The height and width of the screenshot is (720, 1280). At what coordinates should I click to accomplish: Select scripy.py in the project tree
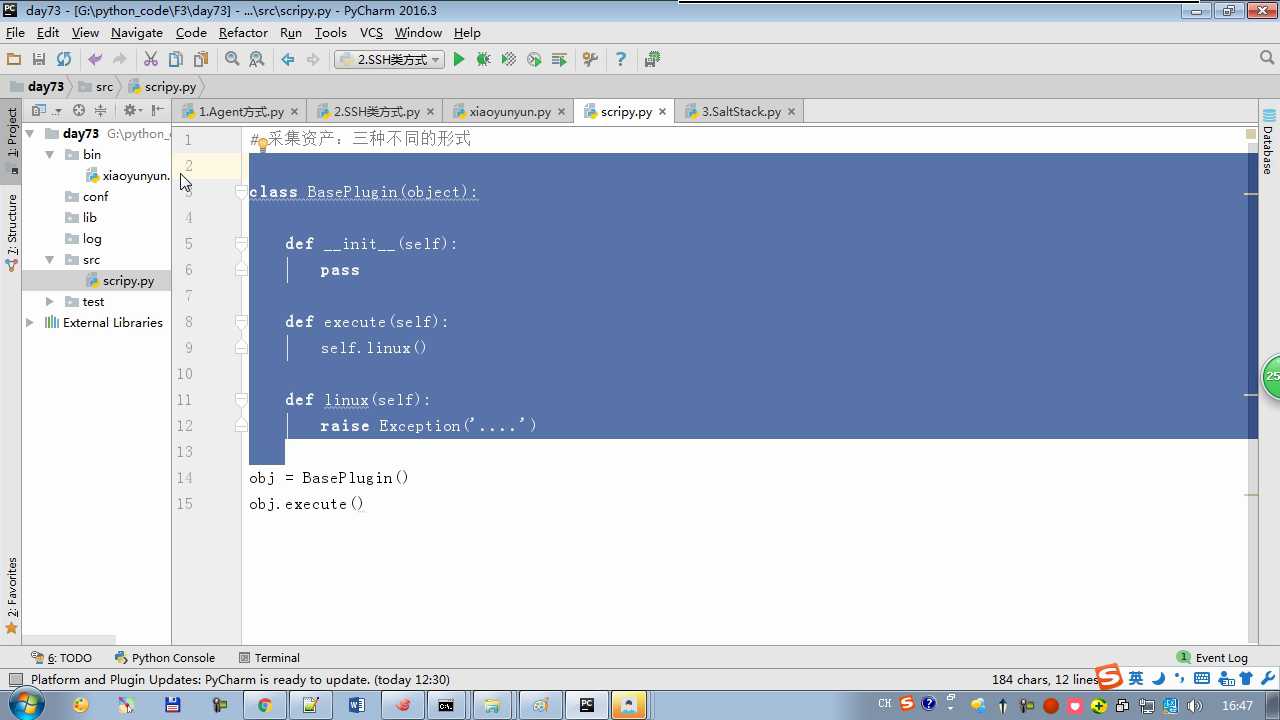pos(128,281)
